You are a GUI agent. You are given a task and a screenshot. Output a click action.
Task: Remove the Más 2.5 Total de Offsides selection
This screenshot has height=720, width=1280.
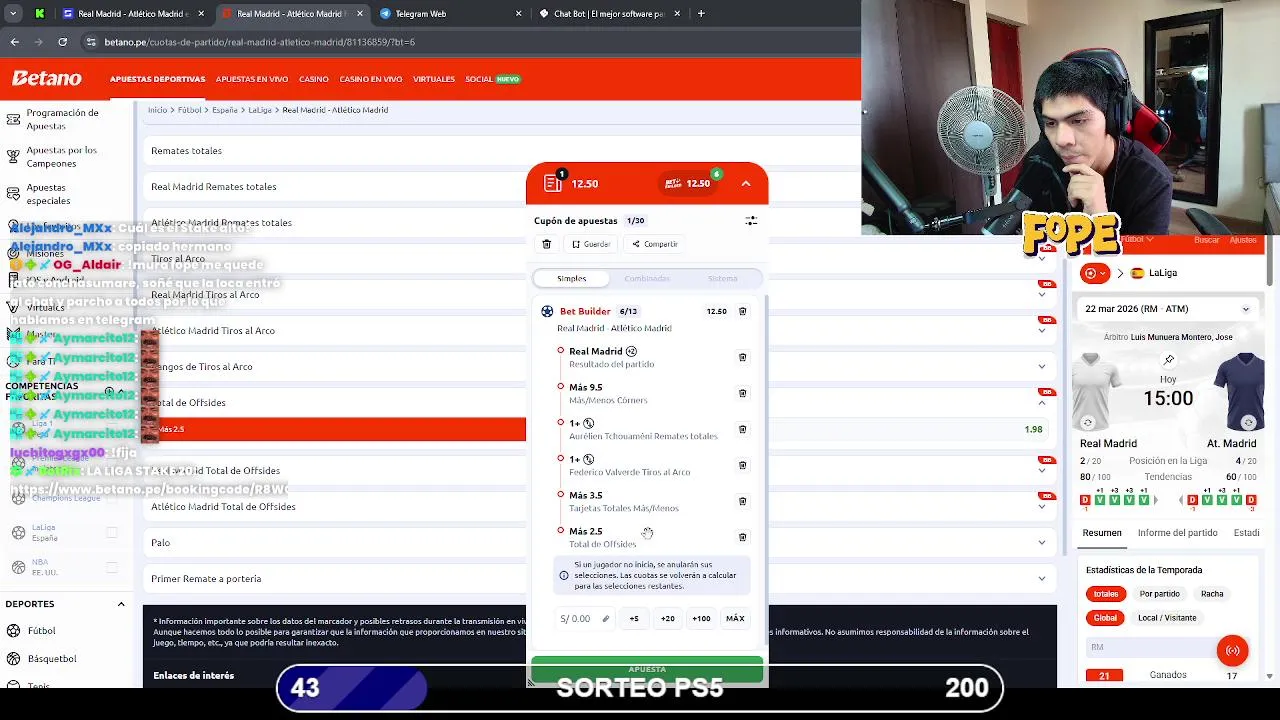(742, 537)
